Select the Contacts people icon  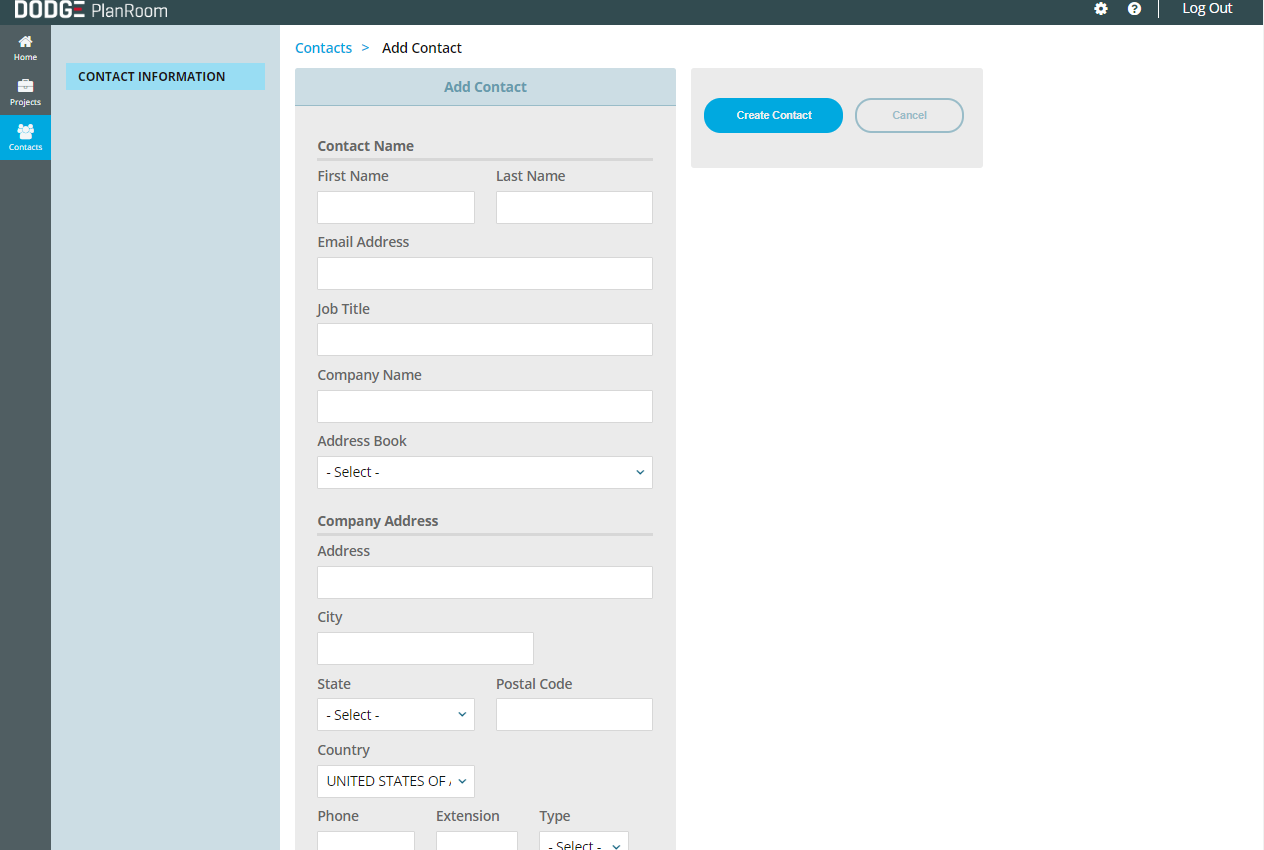(25, 131)
